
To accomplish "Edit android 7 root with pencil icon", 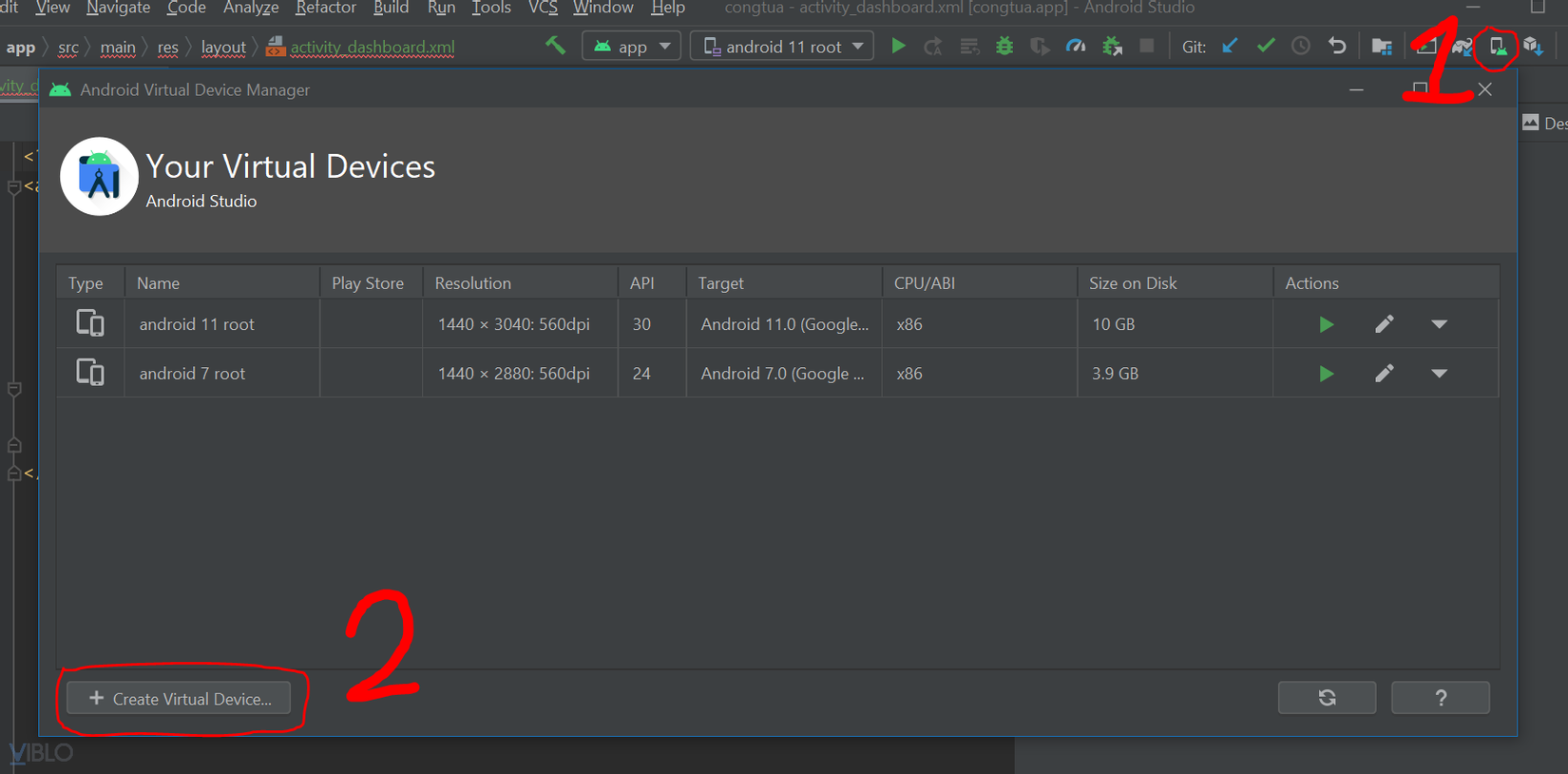I will pos(1385,374).
